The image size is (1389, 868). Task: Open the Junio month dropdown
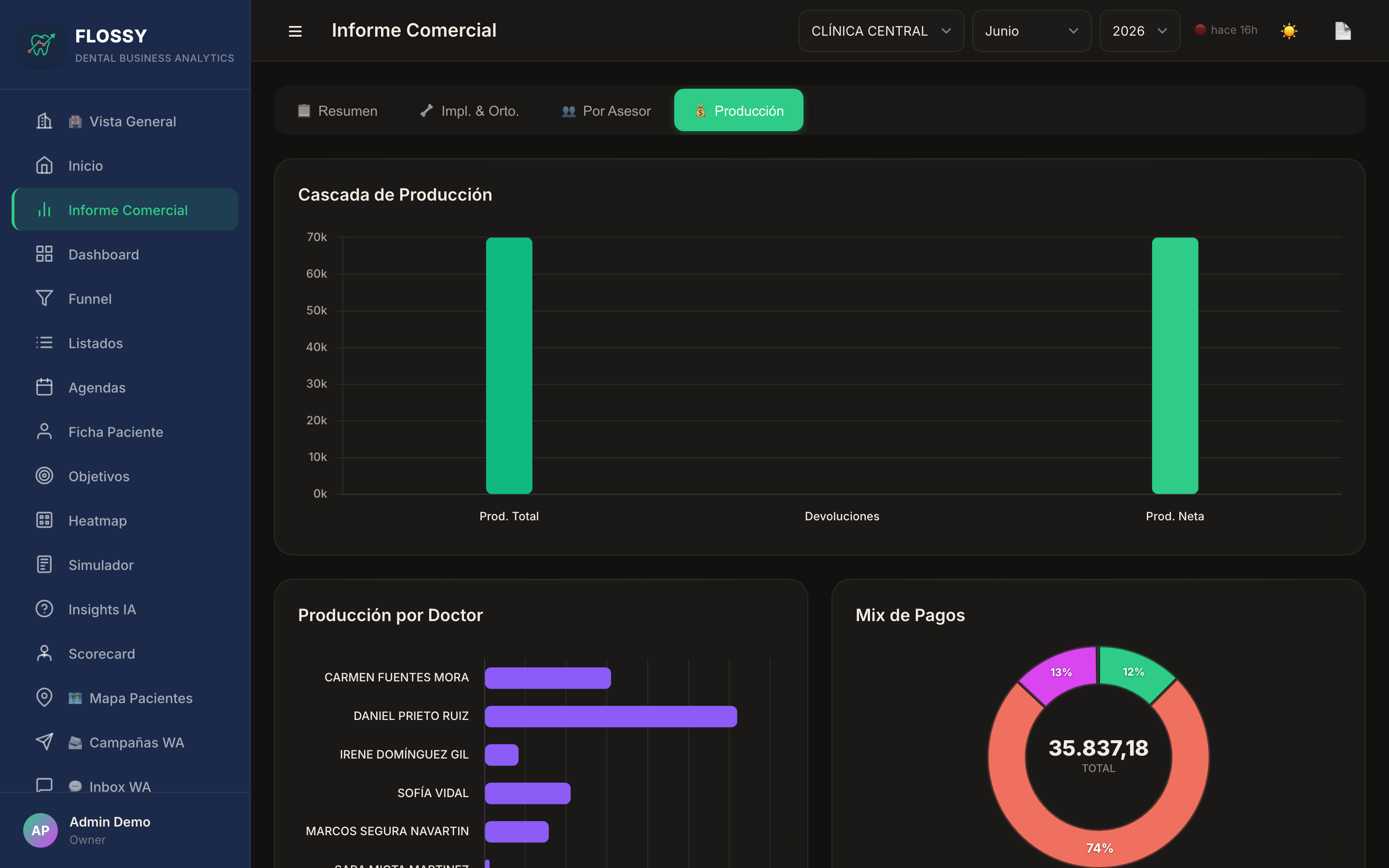1032,31
